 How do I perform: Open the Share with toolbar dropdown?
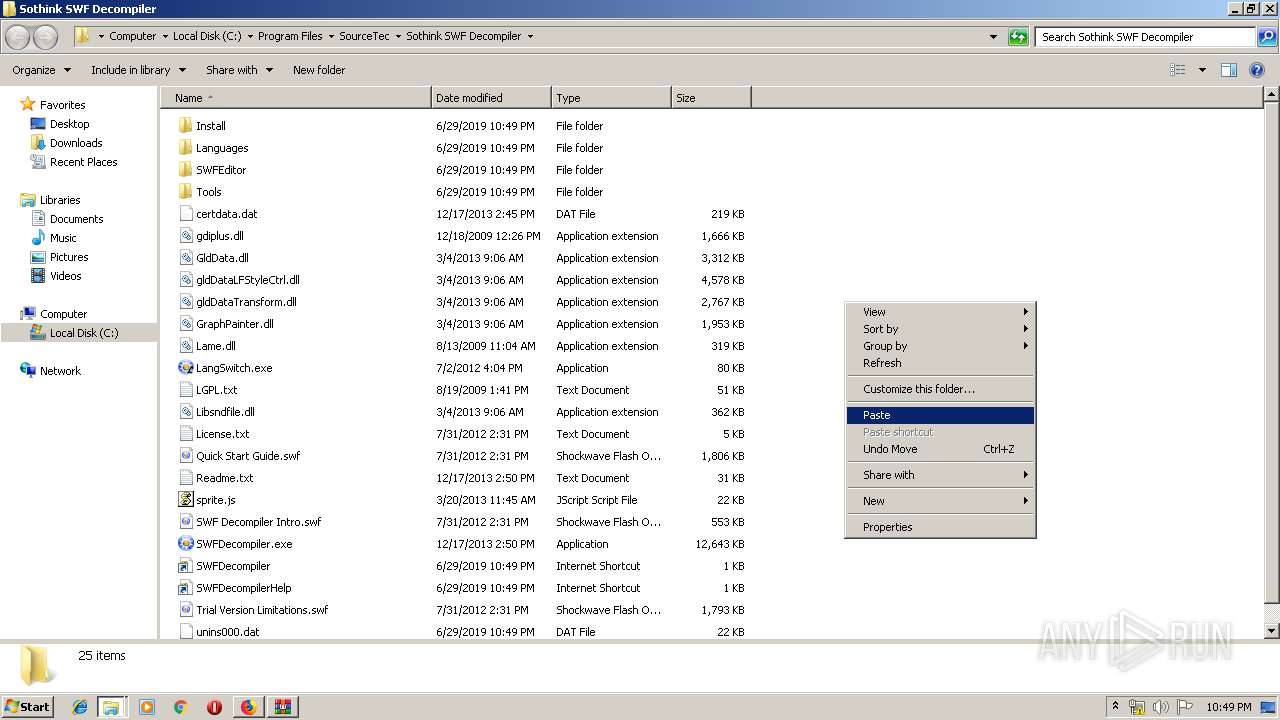click(x=239, y=70)
